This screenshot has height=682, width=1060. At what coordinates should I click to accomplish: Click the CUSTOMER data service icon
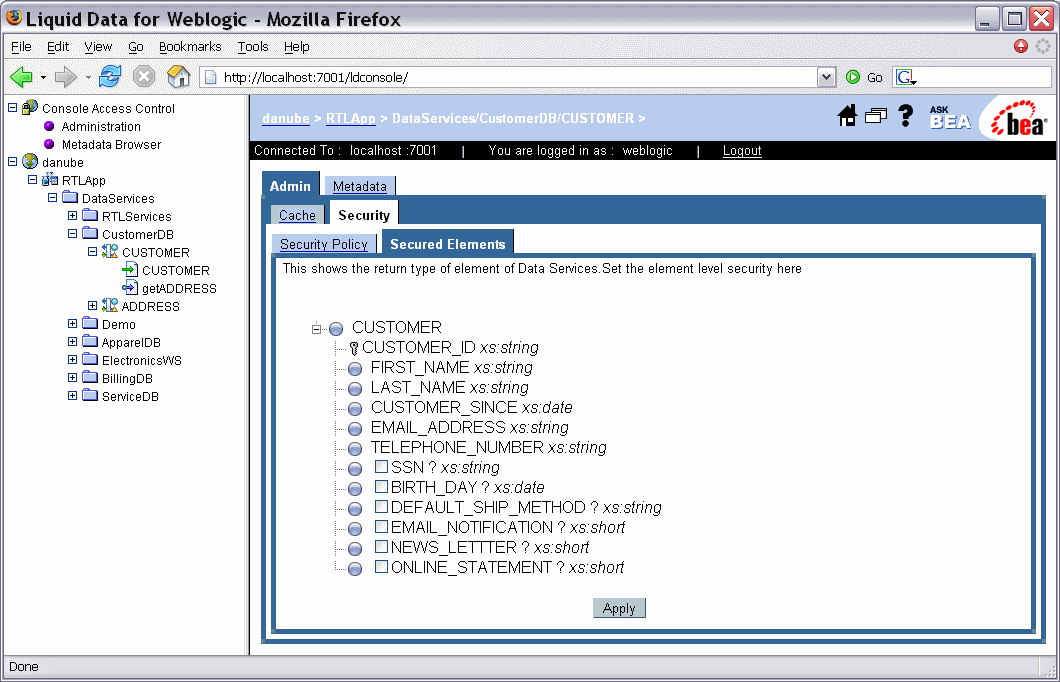tap(110, 251)
